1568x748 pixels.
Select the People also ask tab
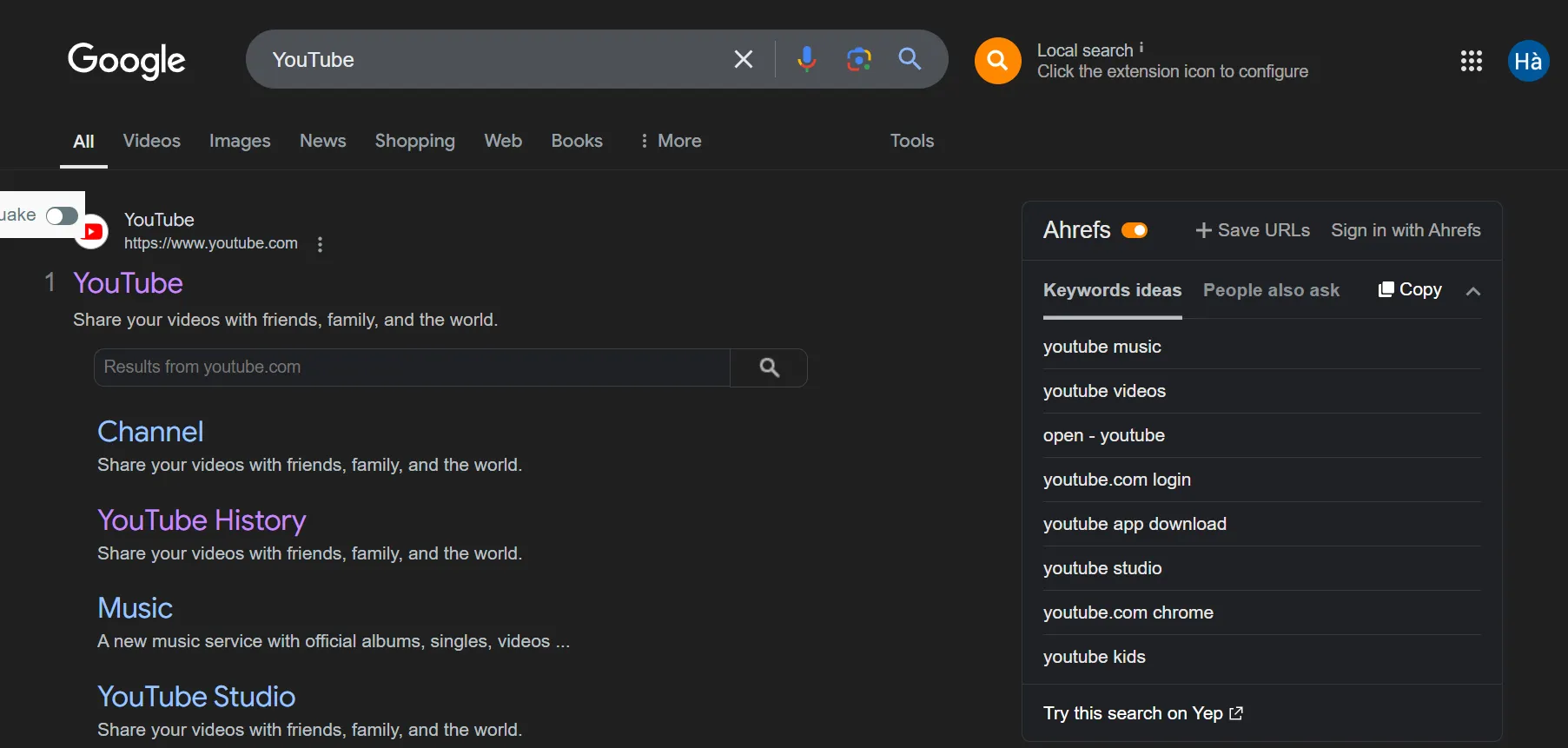click(1271, 290)
